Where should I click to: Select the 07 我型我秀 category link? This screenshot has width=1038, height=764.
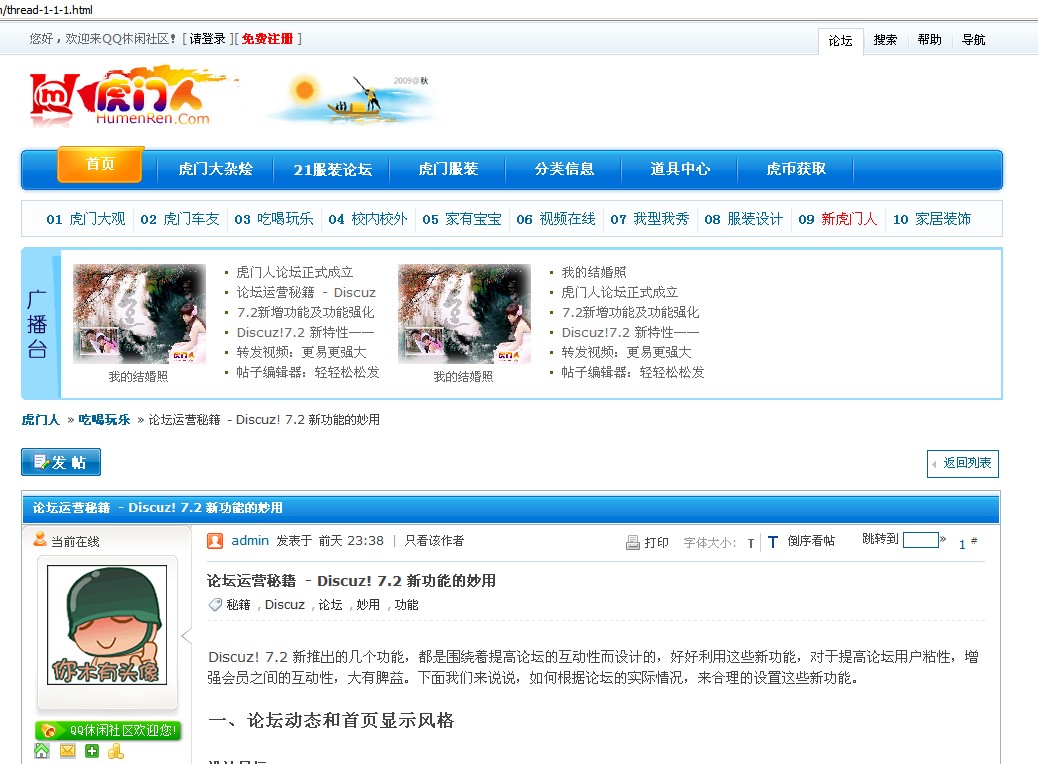[650, 219]
